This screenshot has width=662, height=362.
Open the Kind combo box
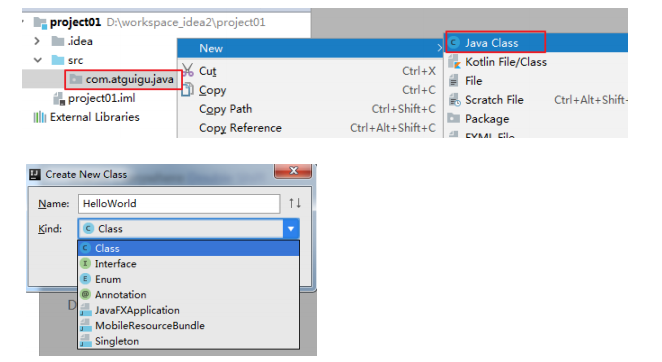189,229
